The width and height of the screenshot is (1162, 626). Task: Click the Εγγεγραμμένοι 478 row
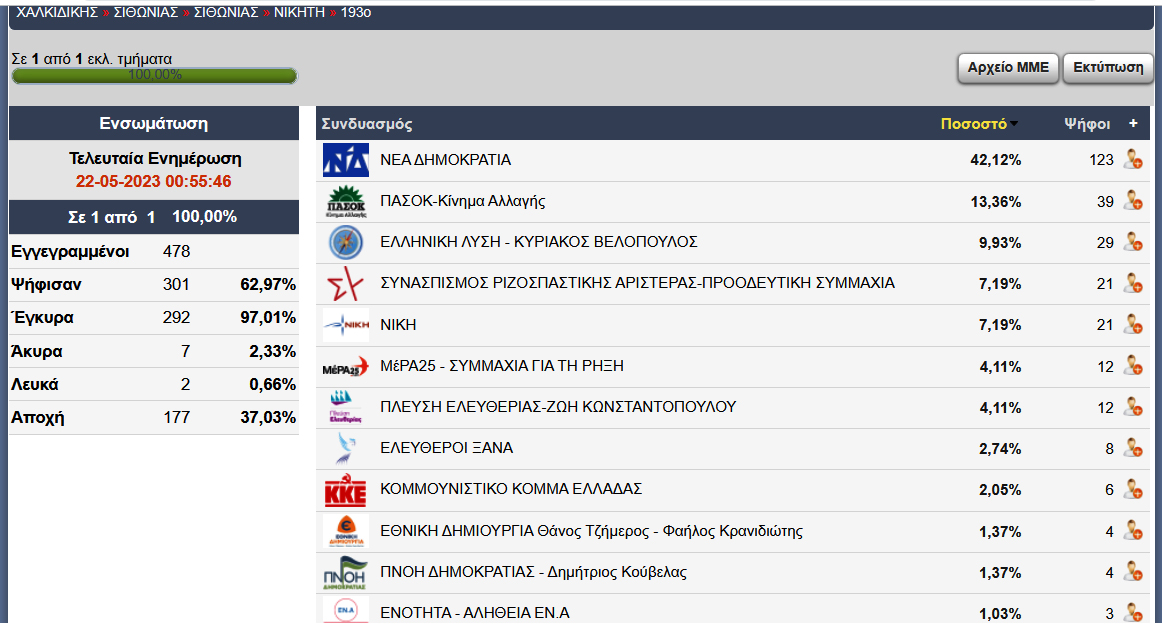point(153,252)
